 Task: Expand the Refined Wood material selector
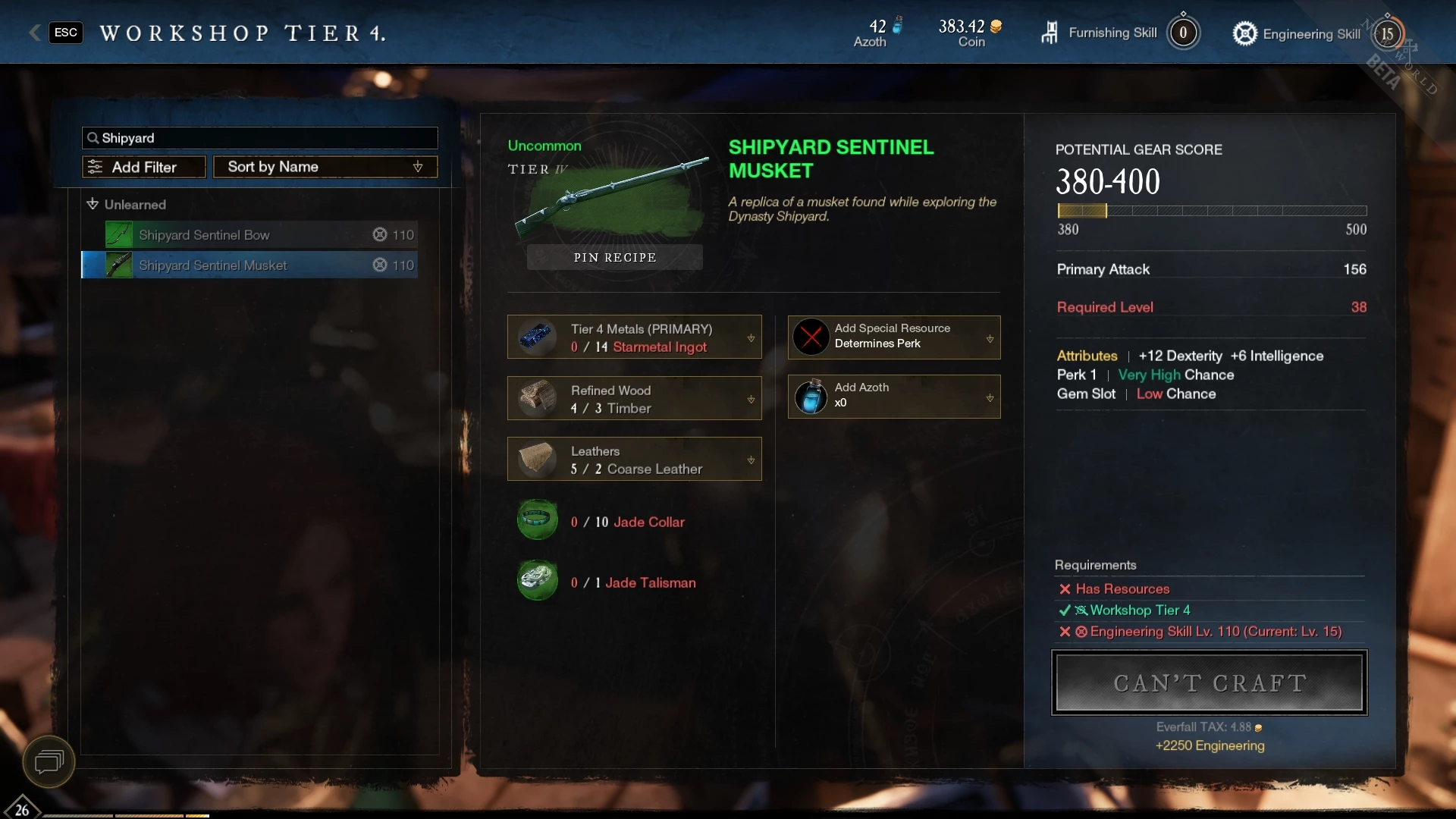[751, 399]
